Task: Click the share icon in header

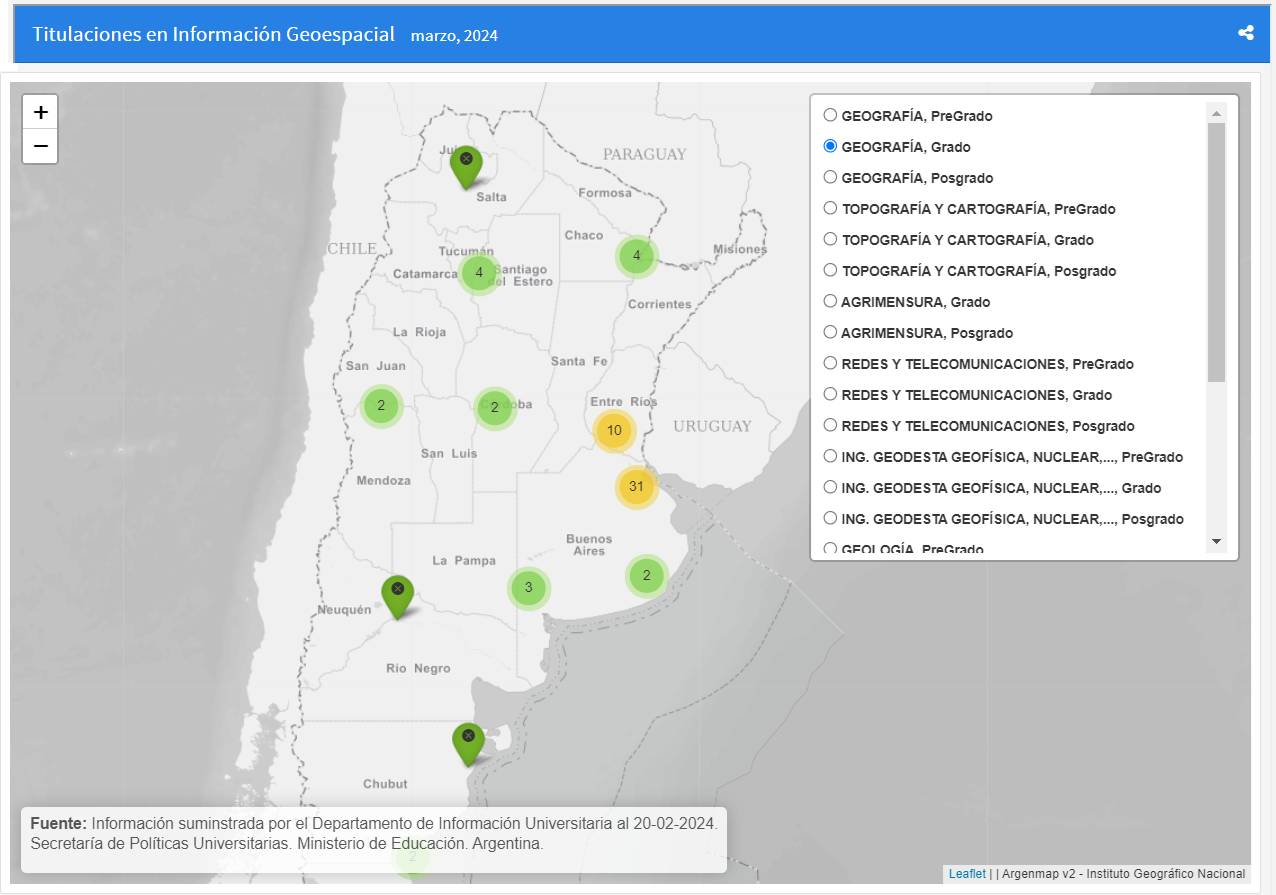Action: (x=1245, y=33)
